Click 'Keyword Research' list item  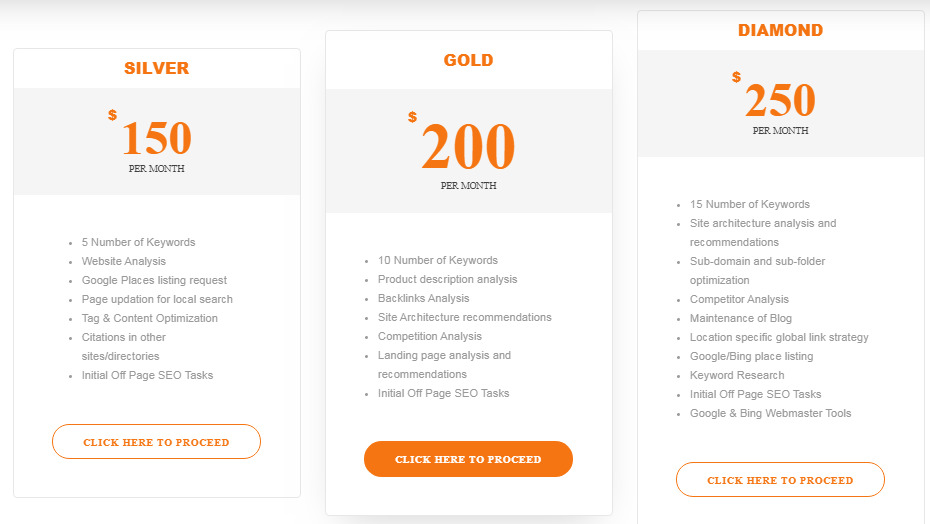coord(737,375)
